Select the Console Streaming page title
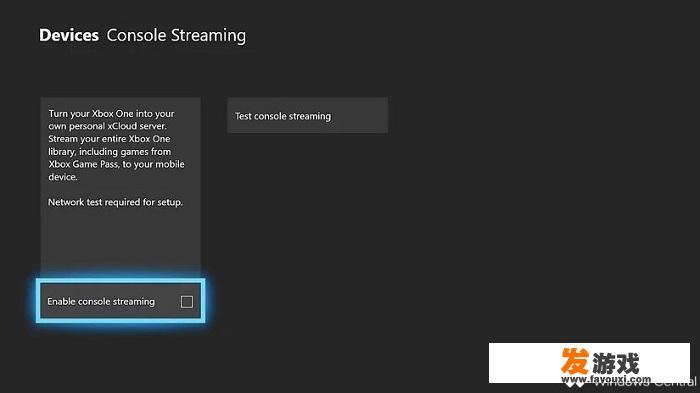The width and height of the screenshot is (700, 393). click(x=176, y=36)
